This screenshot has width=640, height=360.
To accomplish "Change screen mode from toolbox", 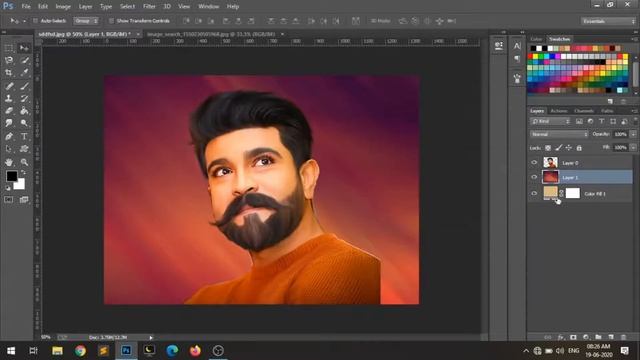I will tap(24, 200).
